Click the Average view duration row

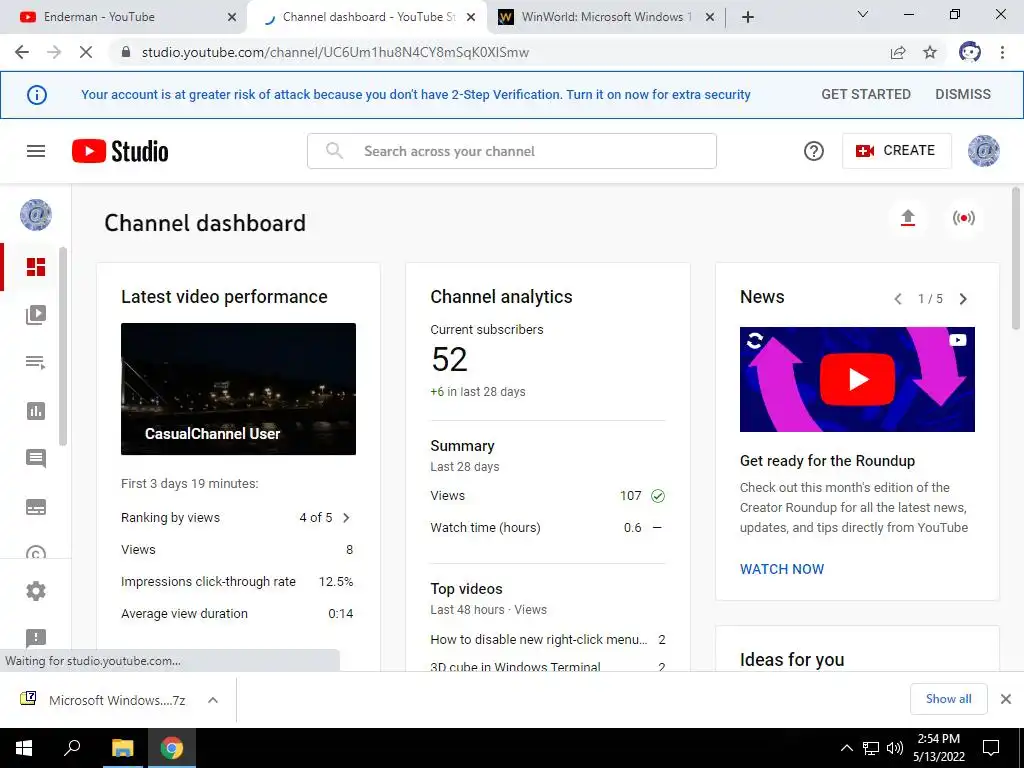237,614
